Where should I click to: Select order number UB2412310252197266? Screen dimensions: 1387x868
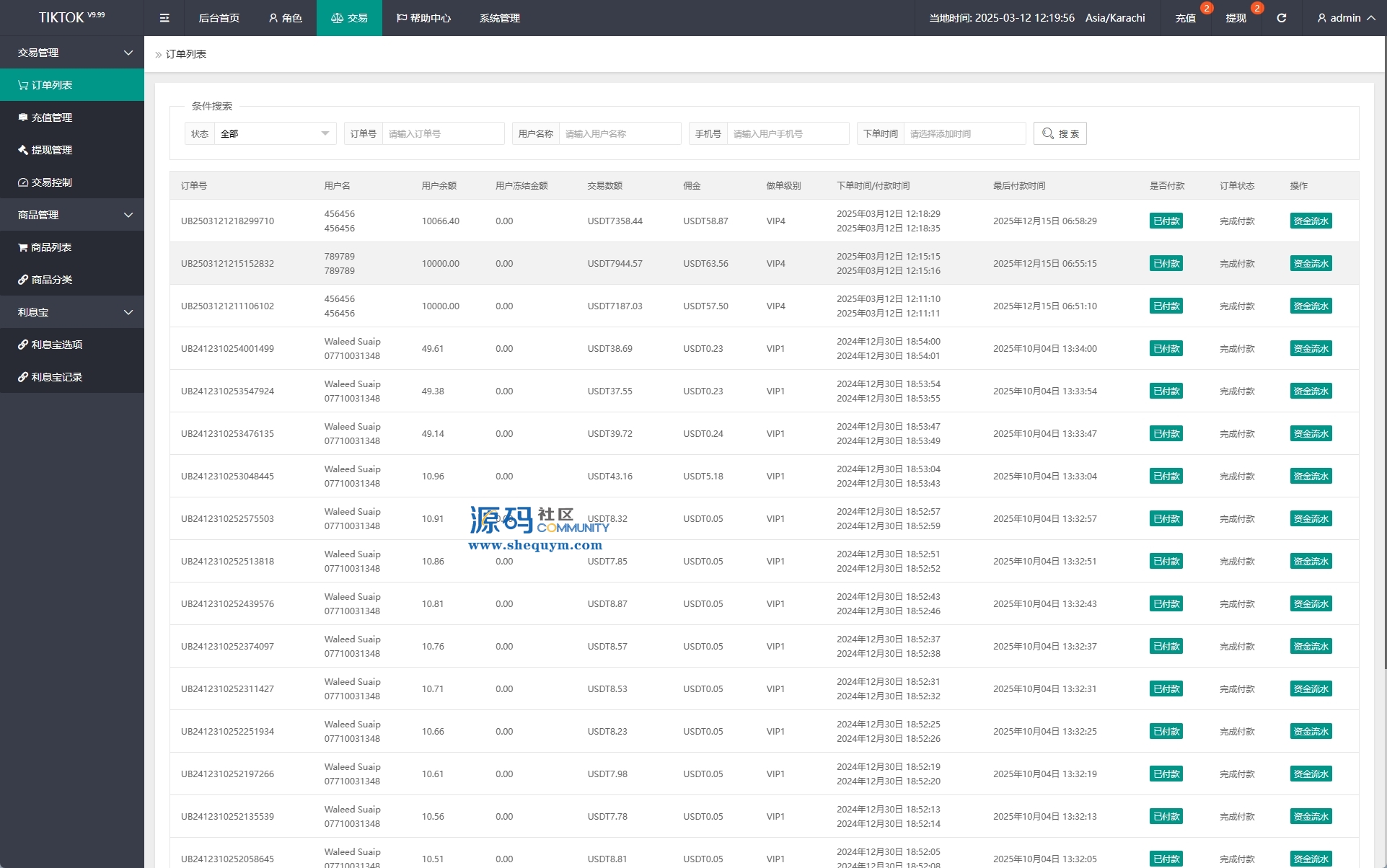227,774
